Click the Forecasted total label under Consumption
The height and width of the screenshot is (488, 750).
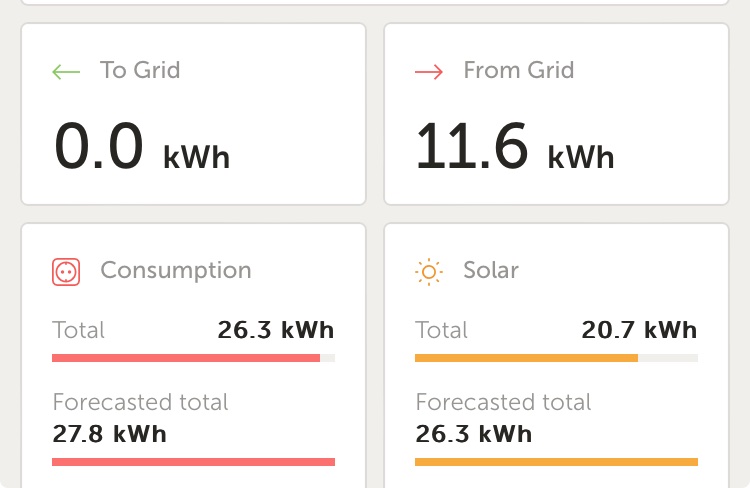(140, 403)
